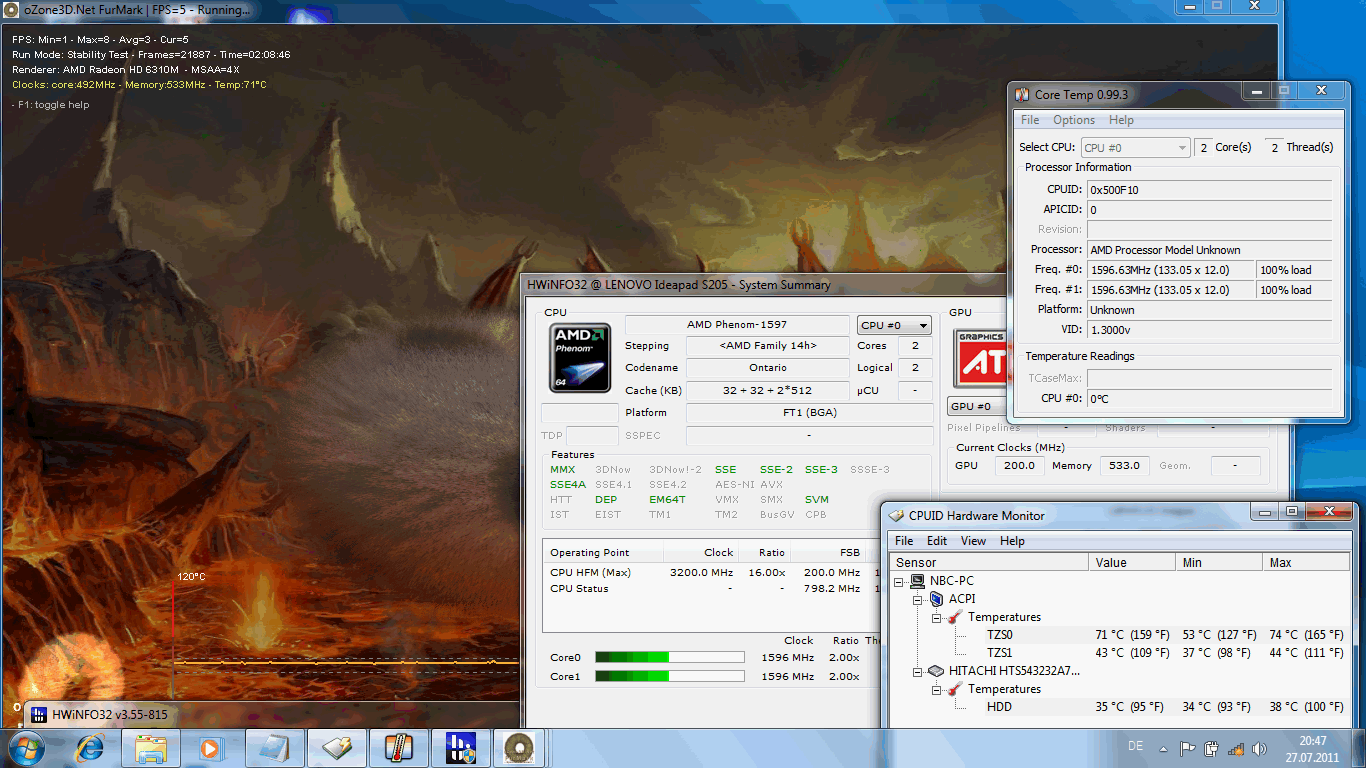Image resolution: width=1366 pixels, height=768 pixels.
Task: Click the Platform field FT1 (BGA)
Action: pos(809,412)
